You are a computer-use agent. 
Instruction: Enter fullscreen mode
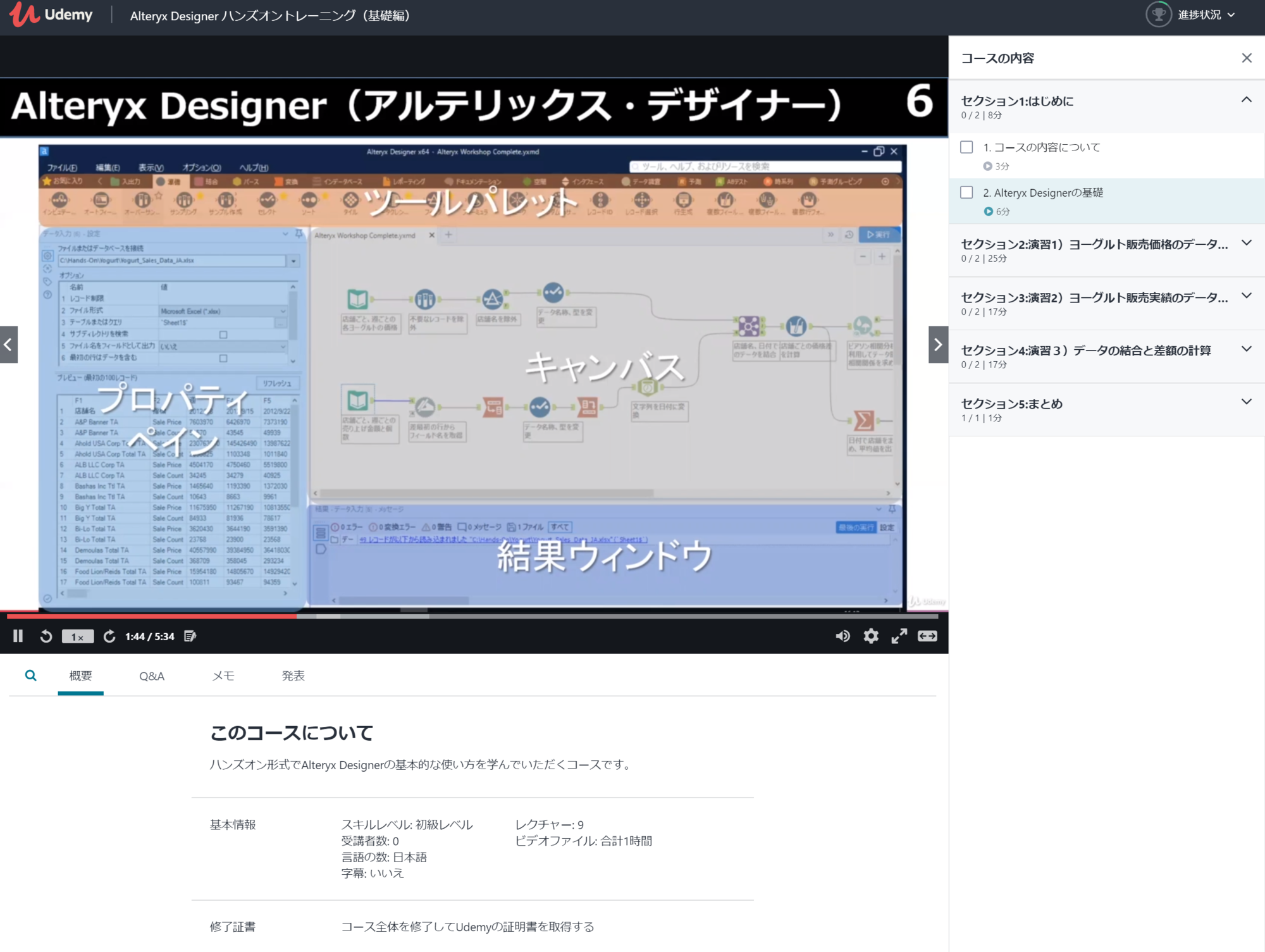[x=899, y=636]
